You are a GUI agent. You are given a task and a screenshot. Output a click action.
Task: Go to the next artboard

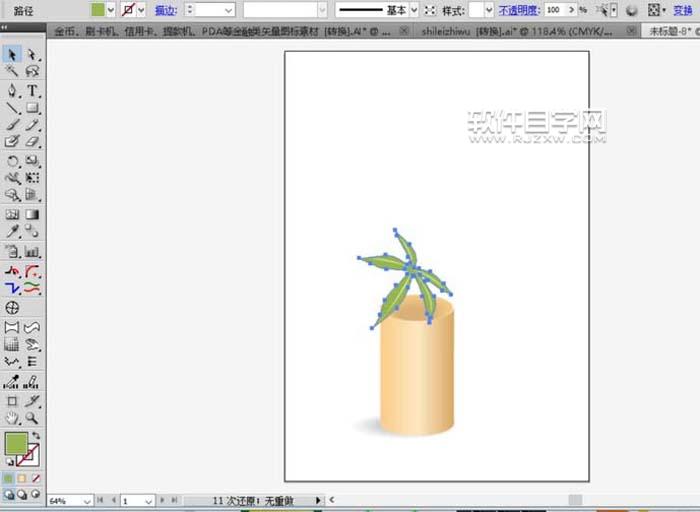[162, 500]
